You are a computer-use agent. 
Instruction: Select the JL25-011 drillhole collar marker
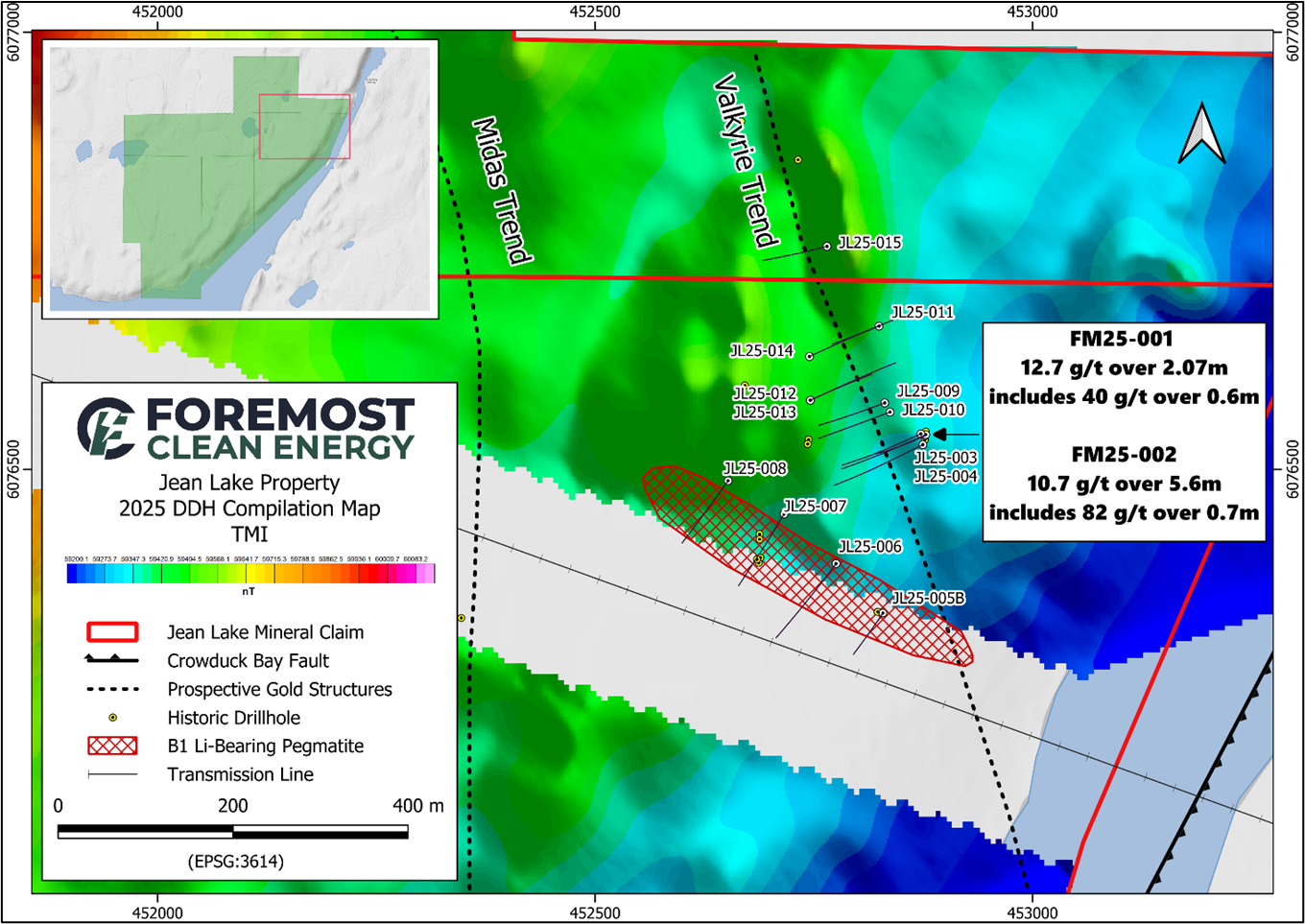pos(879,326)
